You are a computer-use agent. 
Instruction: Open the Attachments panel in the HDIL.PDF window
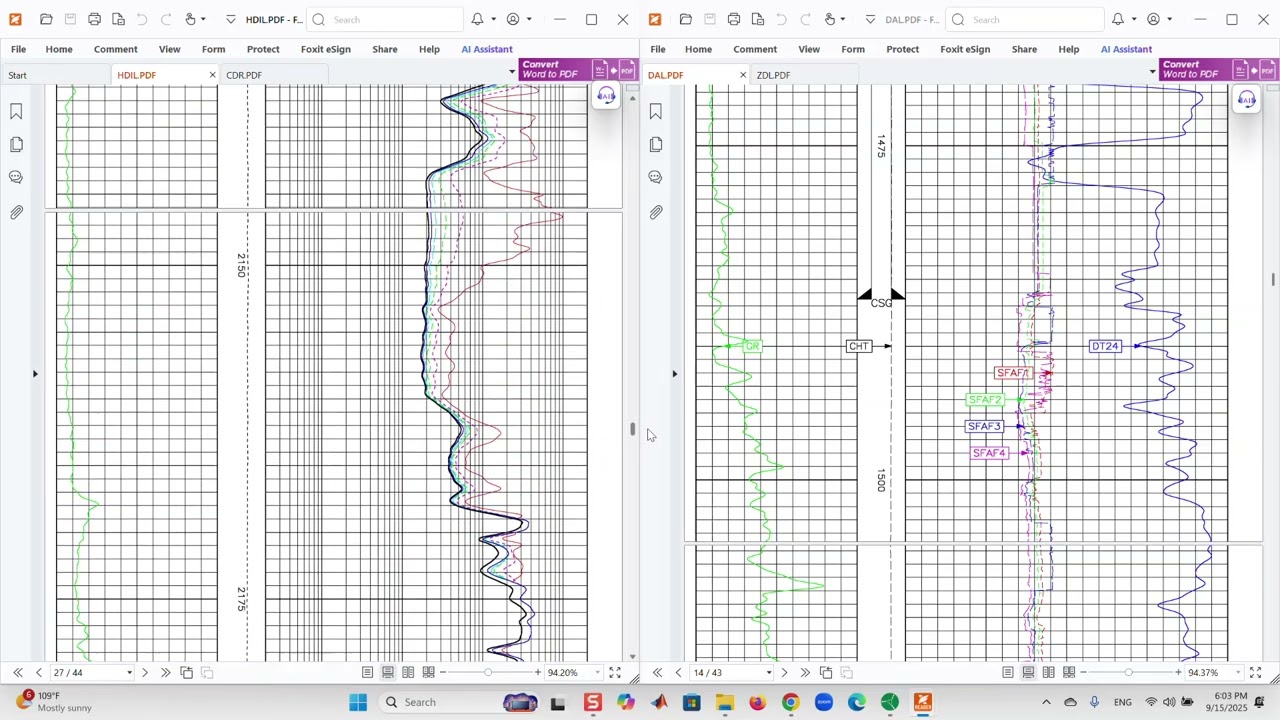(x=16, y=212)
